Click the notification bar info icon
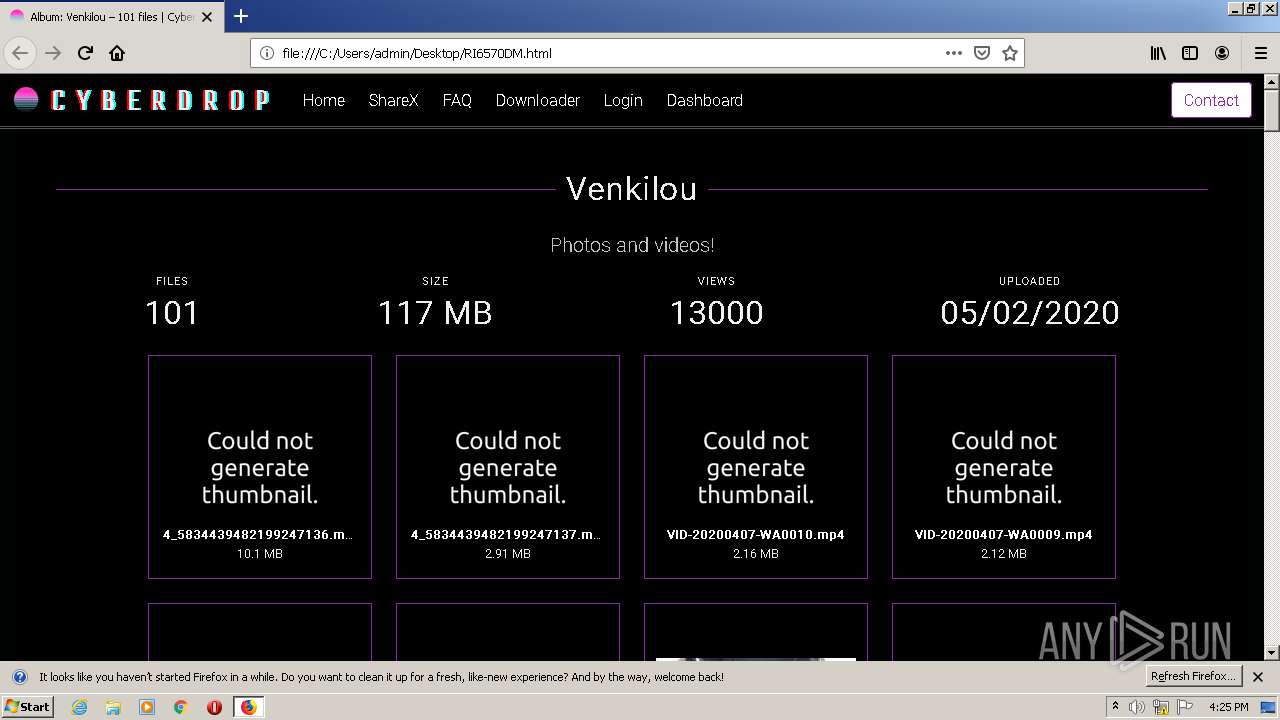 (19, 677)
